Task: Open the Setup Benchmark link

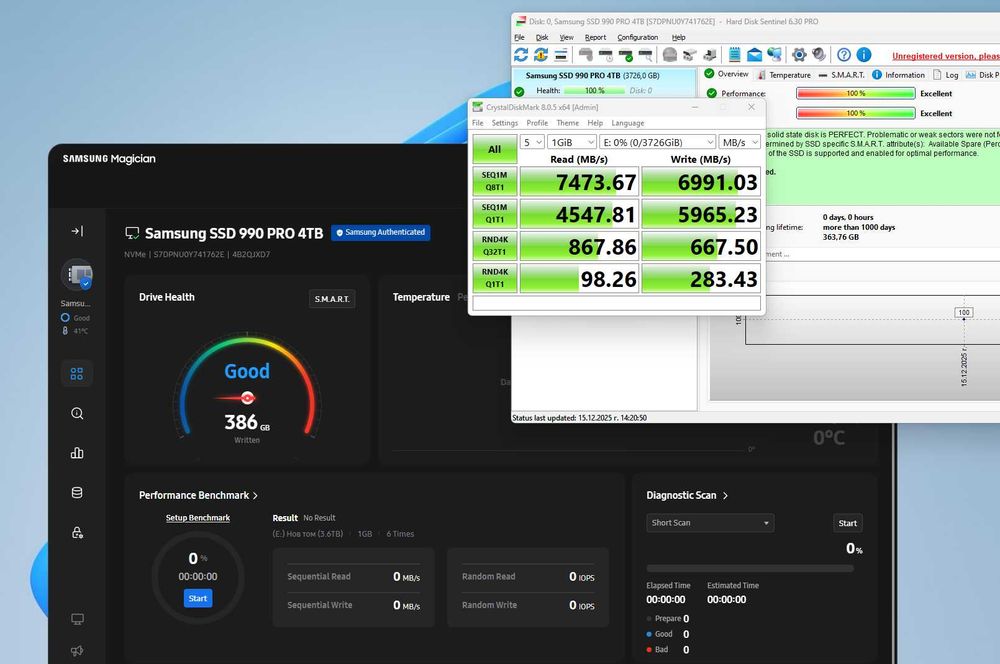Action: coord(198,518)
